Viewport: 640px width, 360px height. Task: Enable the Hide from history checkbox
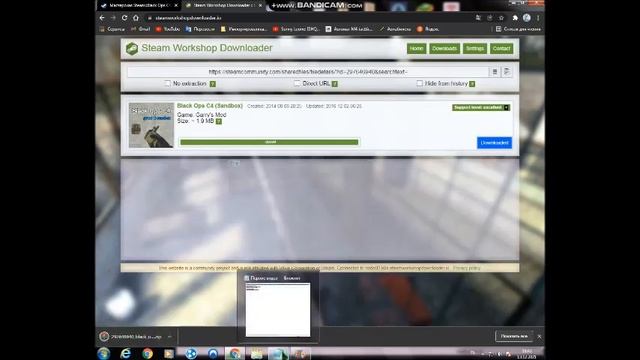click(x=420, y=83)
